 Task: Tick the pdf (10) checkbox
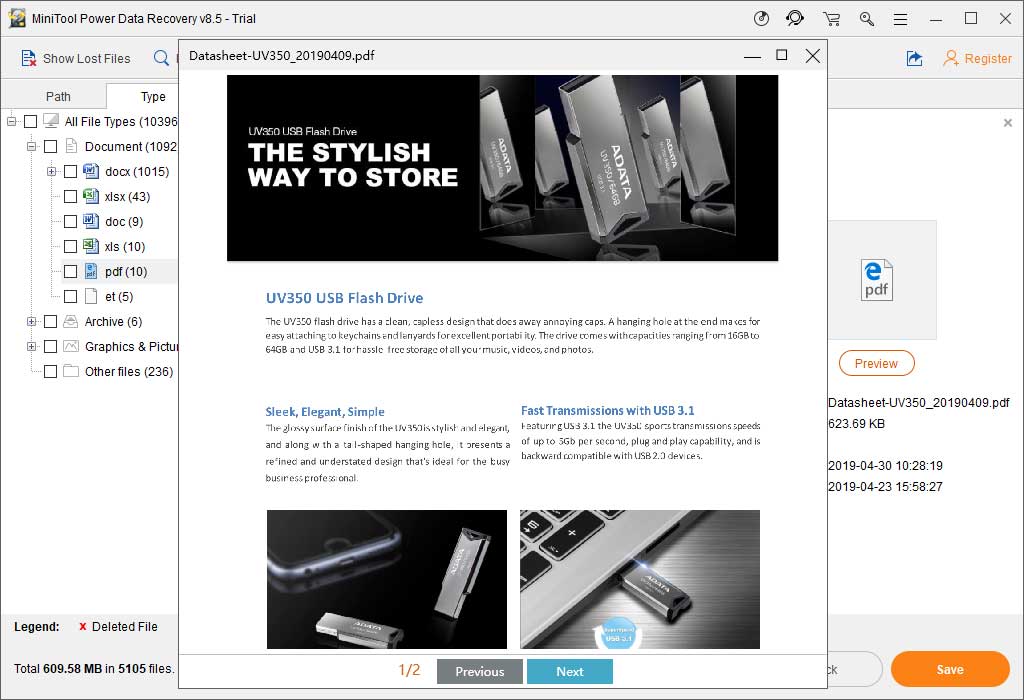(70, 272)
